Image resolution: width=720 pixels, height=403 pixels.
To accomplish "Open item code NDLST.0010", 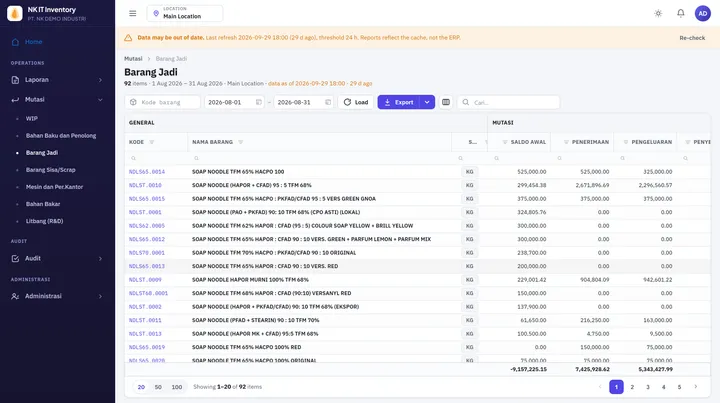I will tap(145, 185).
